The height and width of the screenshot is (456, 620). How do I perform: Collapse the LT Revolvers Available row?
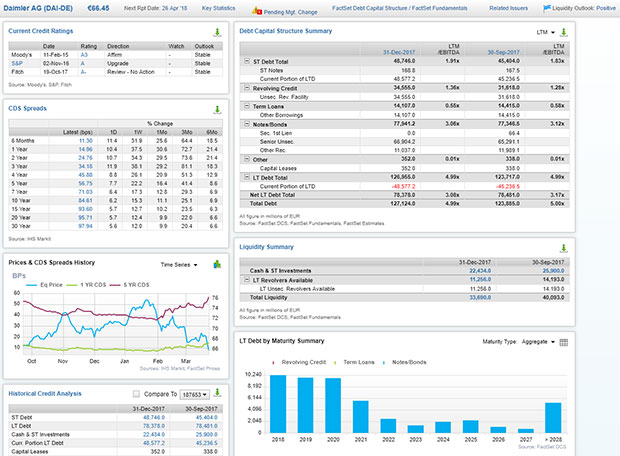(x=247, y=280)
